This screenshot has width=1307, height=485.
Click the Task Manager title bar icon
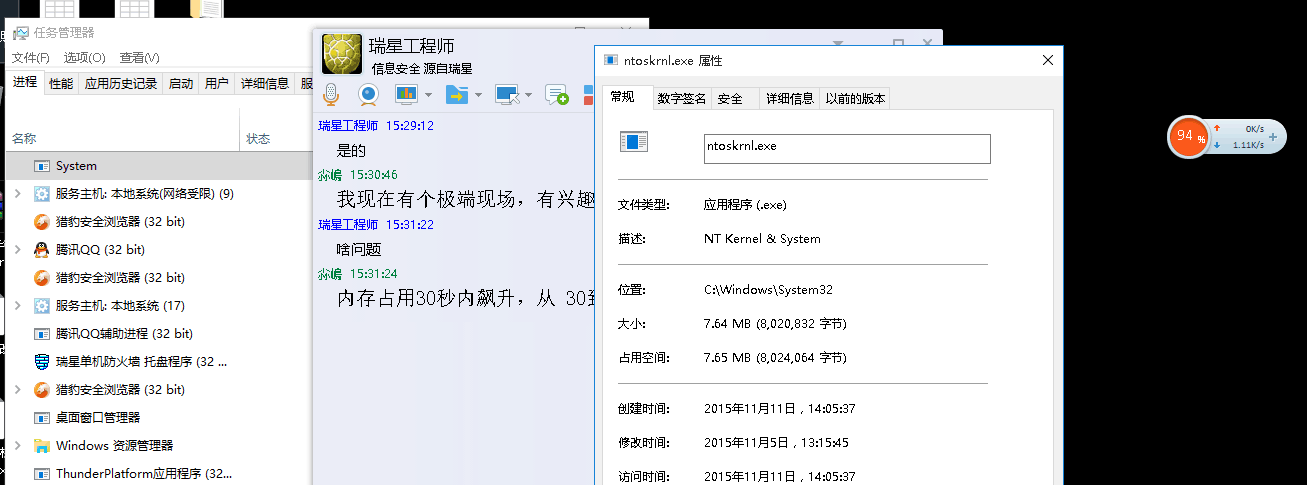[x=20, y=33]
